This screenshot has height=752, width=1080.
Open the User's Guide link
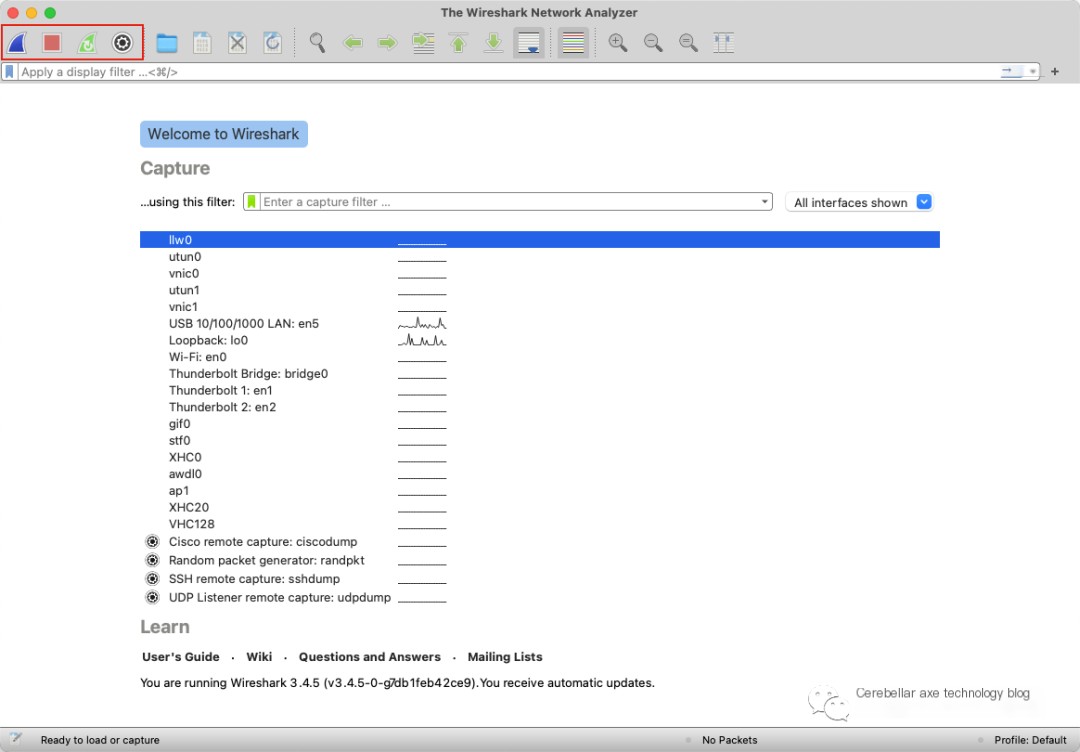(180, 657)
